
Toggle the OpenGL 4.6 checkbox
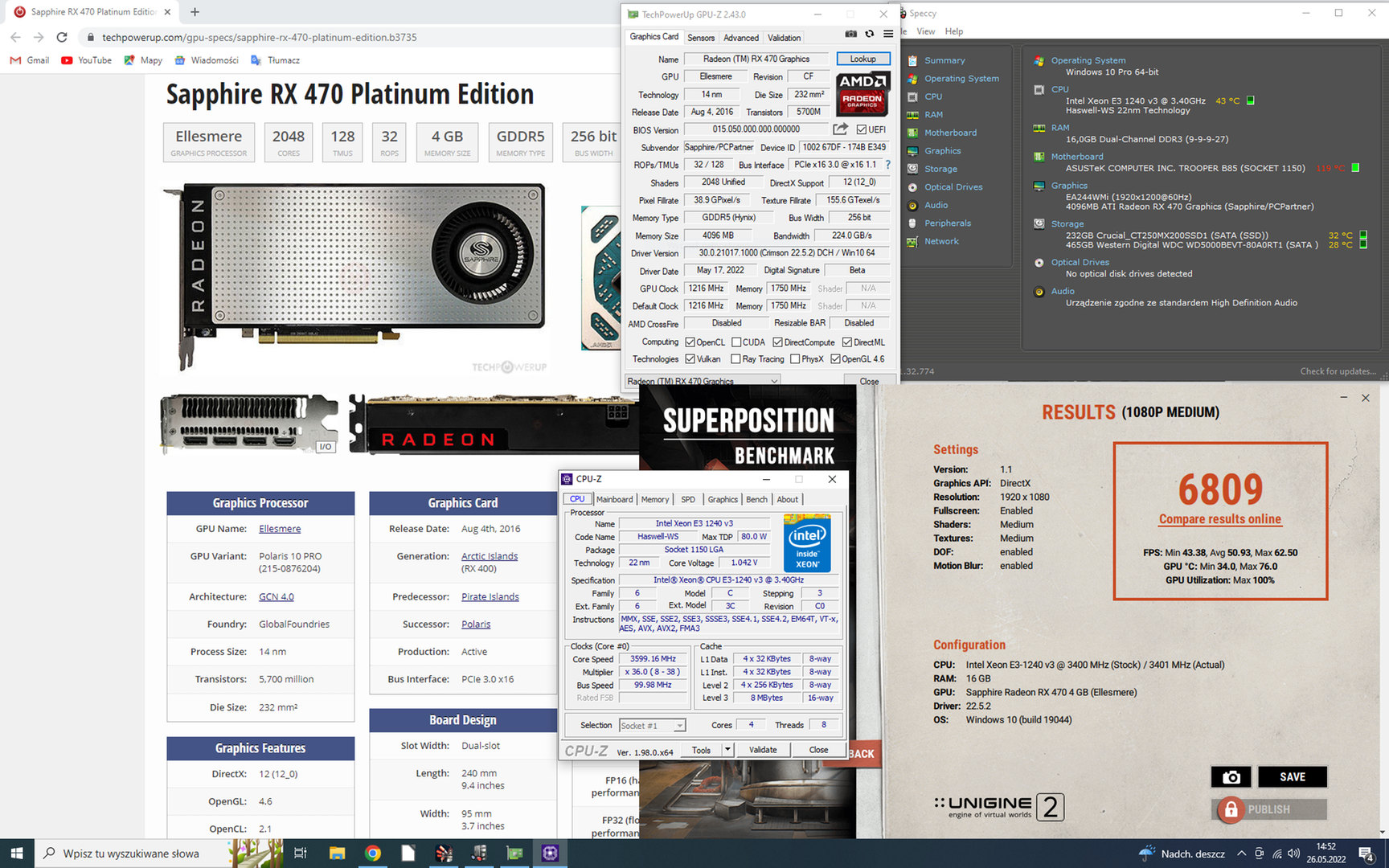pyautogui.click(x=835, y=359)
